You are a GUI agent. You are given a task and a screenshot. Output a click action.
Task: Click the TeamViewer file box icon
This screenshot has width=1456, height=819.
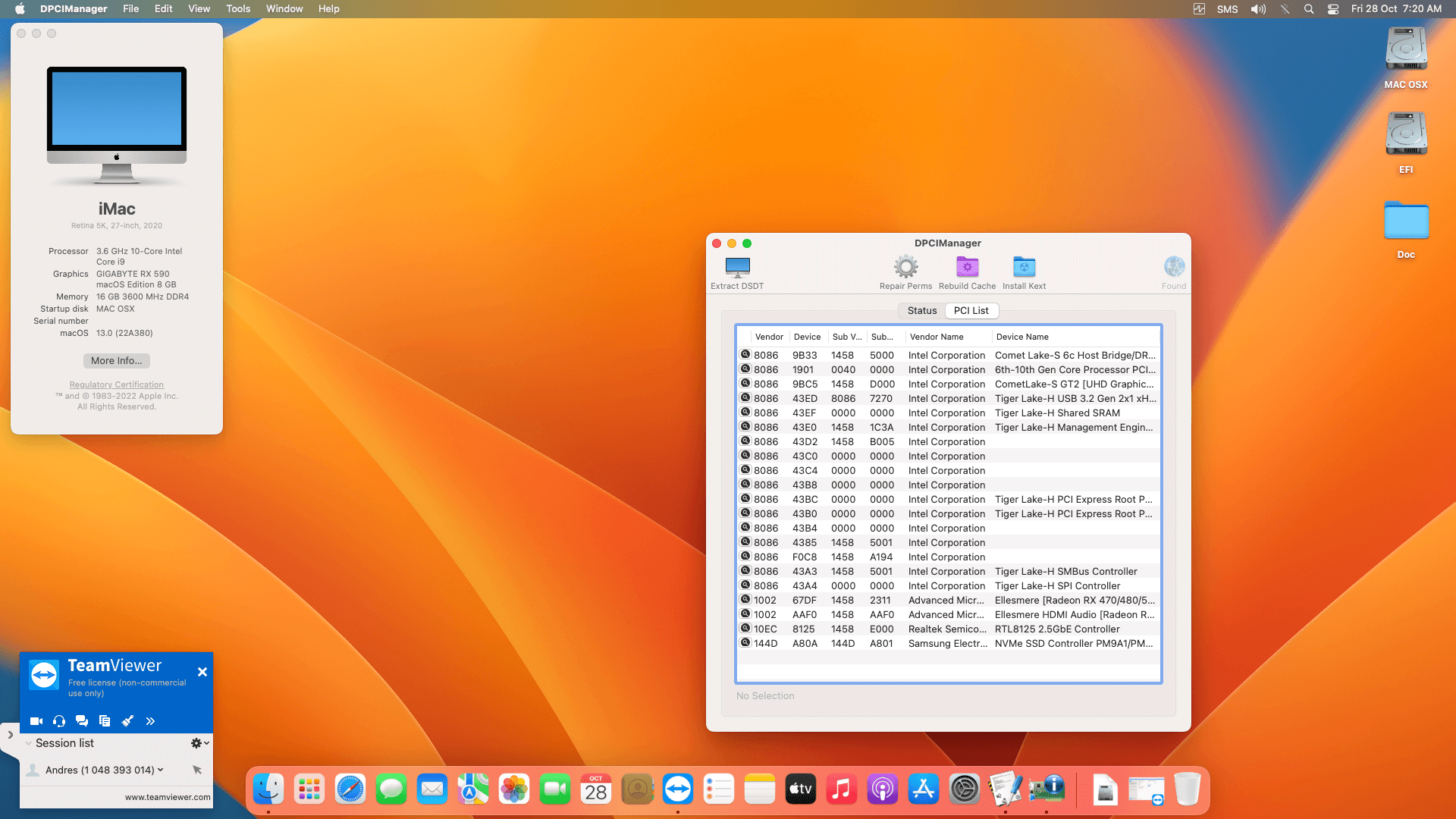click(105, 721)
